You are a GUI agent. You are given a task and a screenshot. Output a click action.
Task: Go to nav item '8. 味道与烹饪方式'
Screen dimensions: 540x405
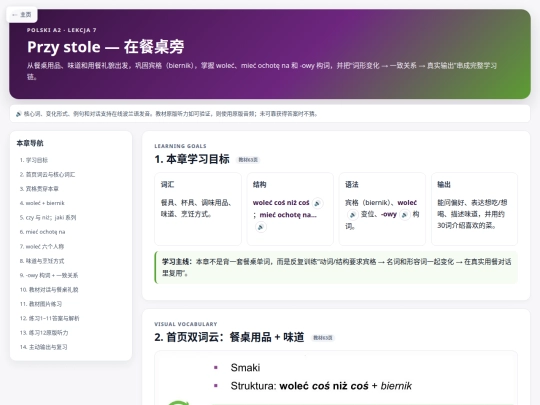click(x=42, y=261)
